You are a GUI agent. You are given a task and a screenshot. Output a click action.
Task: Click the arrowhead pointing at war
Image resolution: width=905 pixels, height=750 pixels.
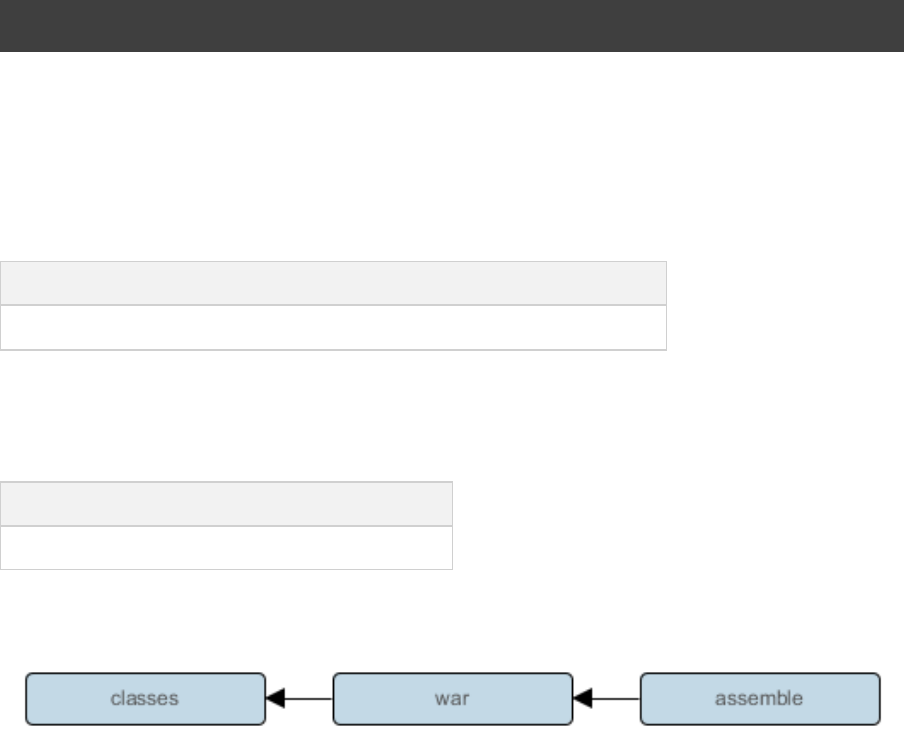[x=580, y=698]
